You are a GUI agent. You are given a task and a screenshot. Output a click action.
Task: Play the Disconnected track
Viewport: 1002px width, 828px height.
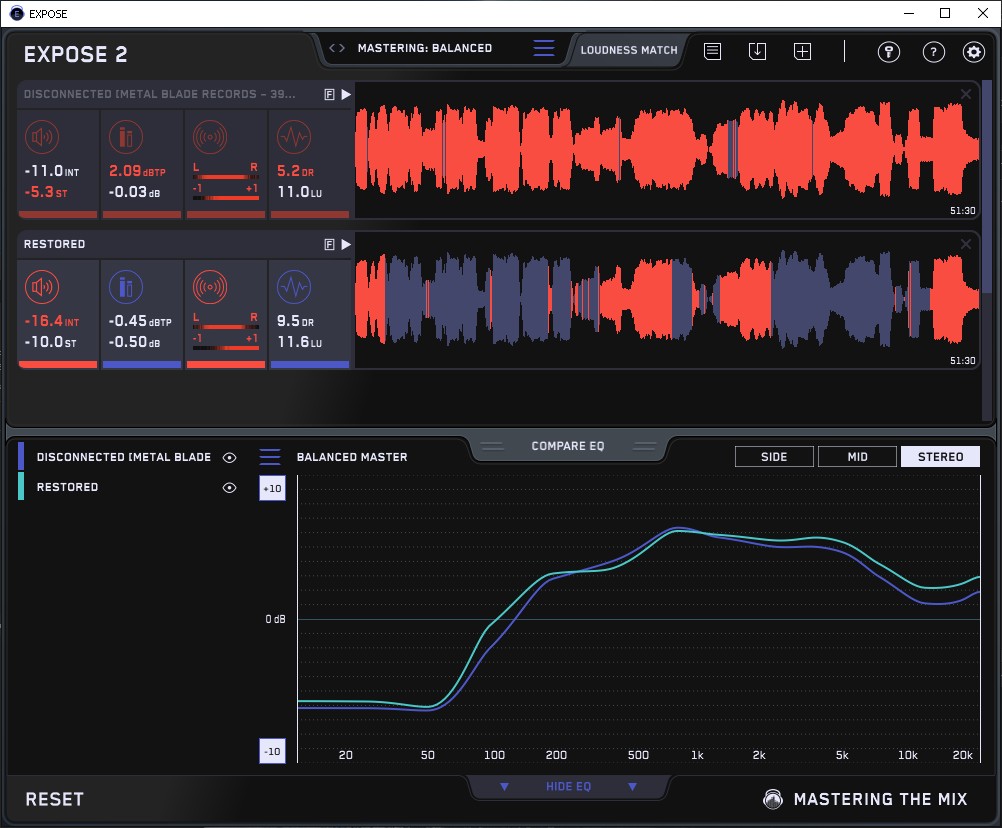point(346,95)
